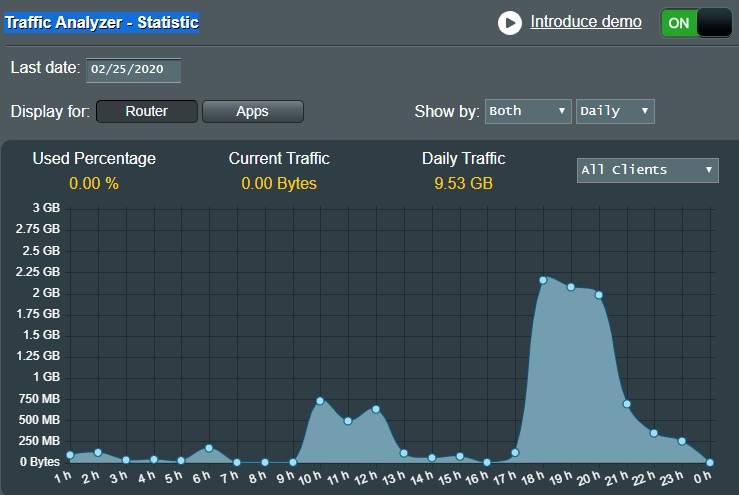Click the Daily Traffic 9.53 GB value
This screenshot has width=739, height=495.
coord(463,183)
